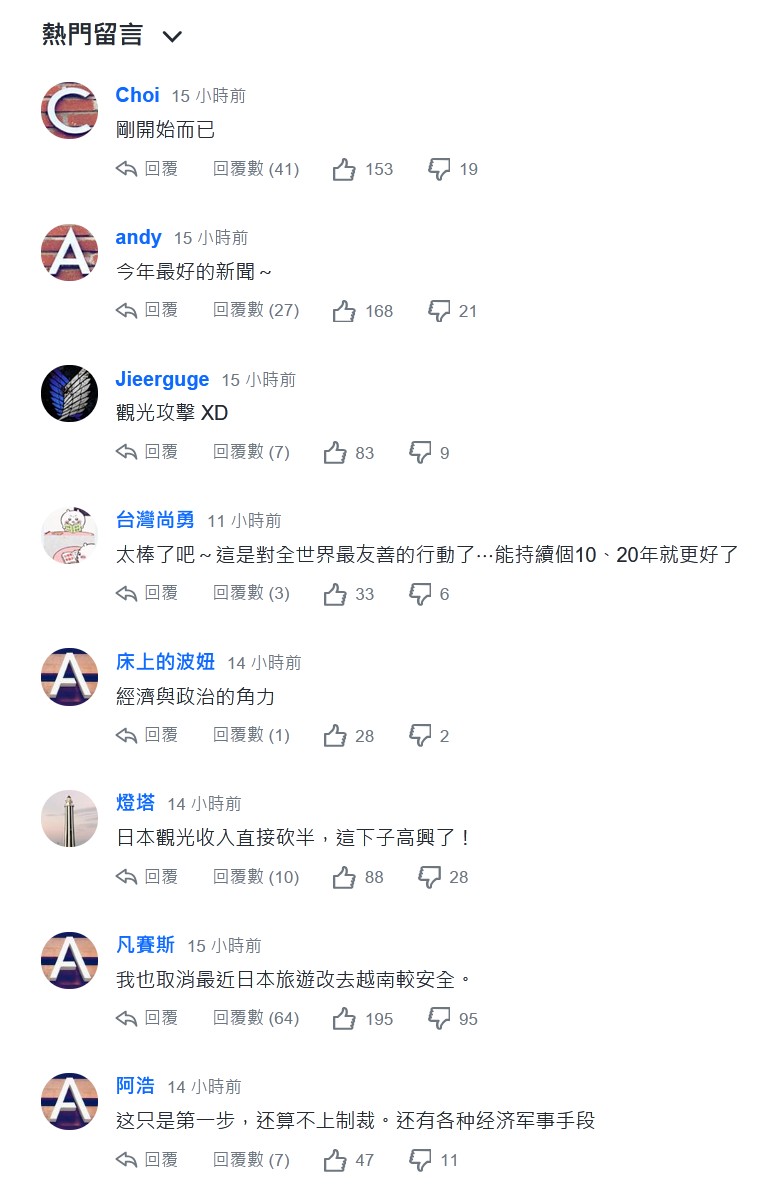Viewport: 770px width, 1195px height.
Task: Dislike Choi's comment with thumbs-down
Action: pos(439,169)
